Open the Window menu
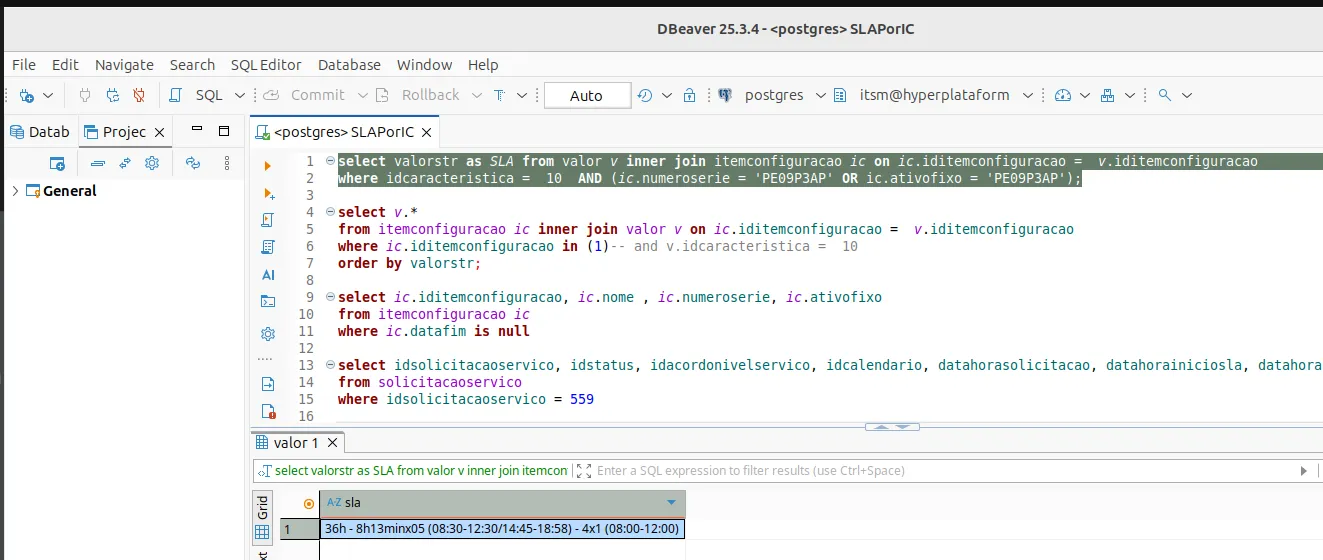 (x=424, y=65)
